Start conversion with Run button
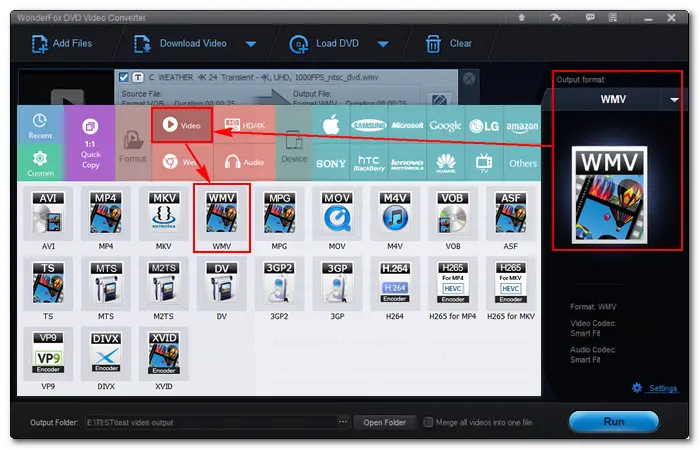This screenshot has height=450, width=700. pos(614,421)
